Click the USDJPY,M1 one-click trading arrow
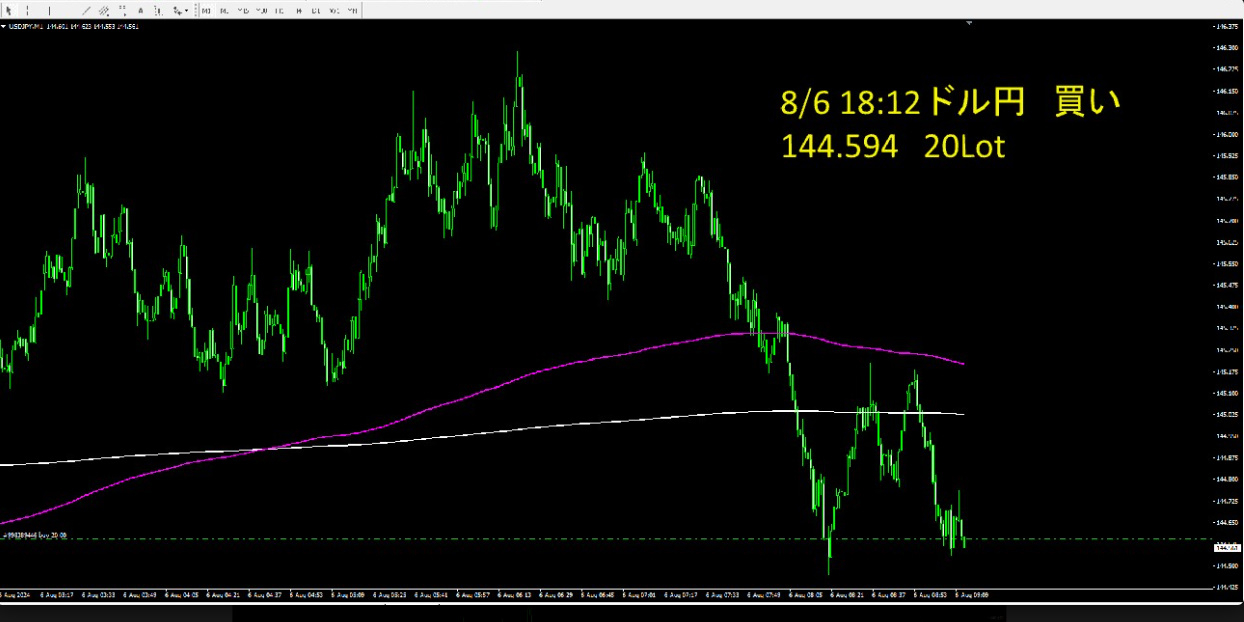 (4, 26)
